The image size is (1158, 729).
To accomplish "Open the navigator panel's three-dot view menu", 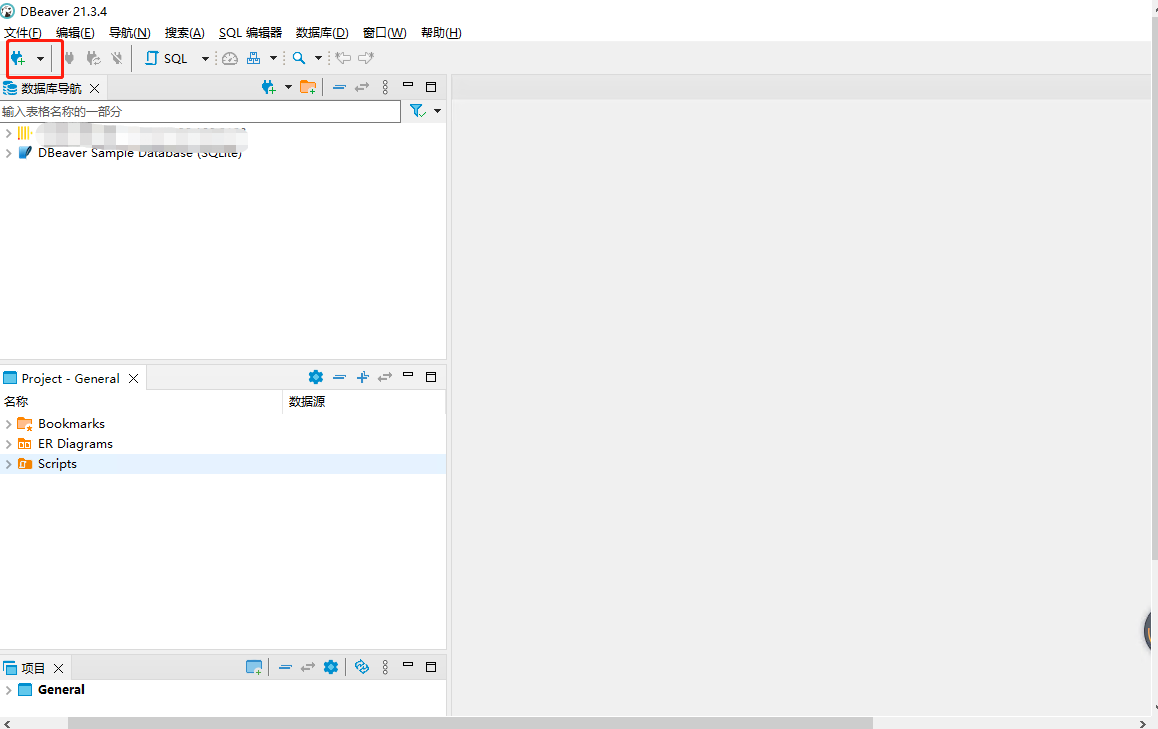I will [x=385, y=87].
